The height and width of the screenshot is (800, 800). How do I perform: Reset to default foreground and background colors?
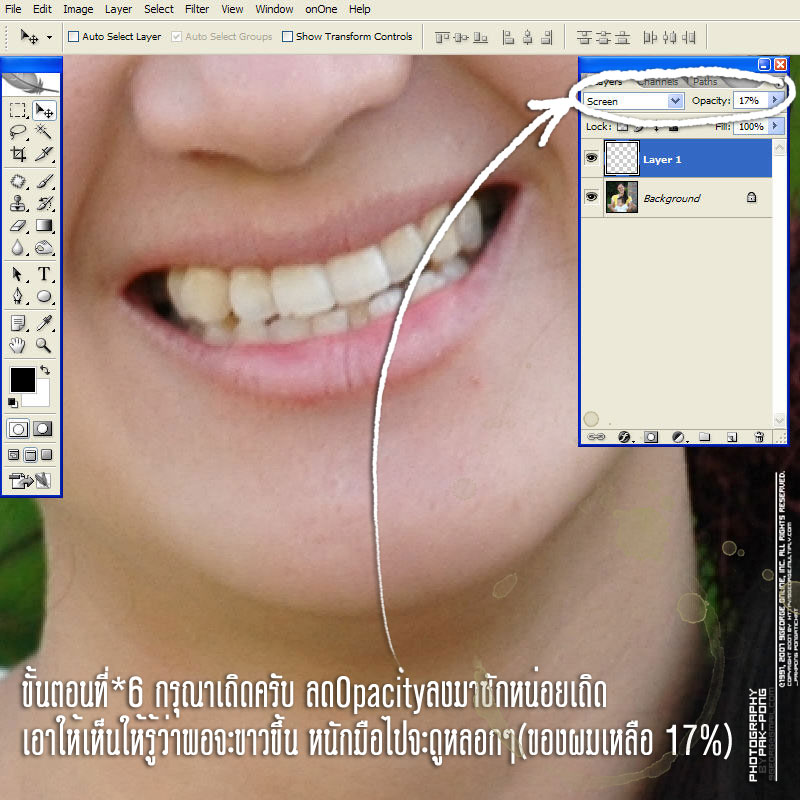point(13,403)
